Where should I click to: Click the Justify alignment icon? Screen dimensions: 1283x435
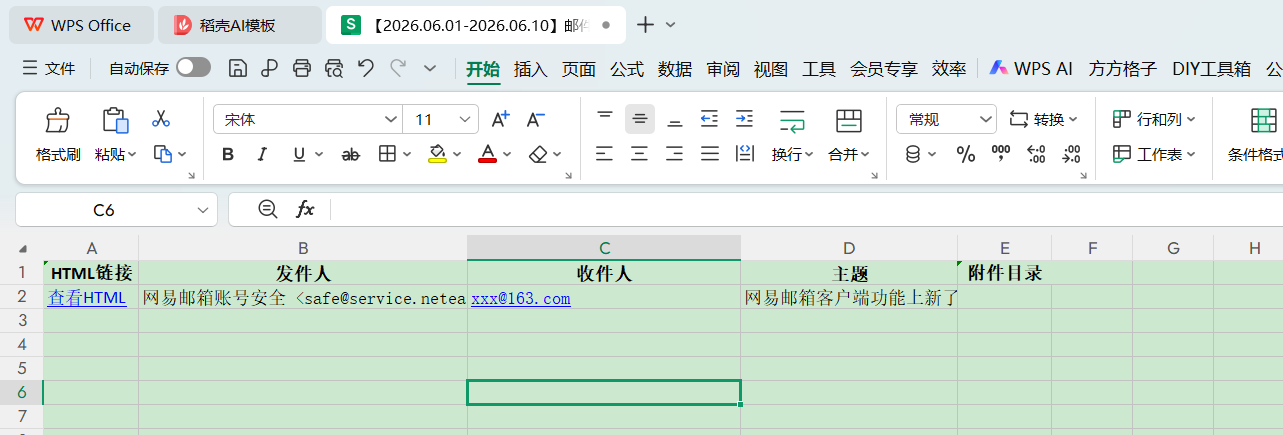[709, 154]
